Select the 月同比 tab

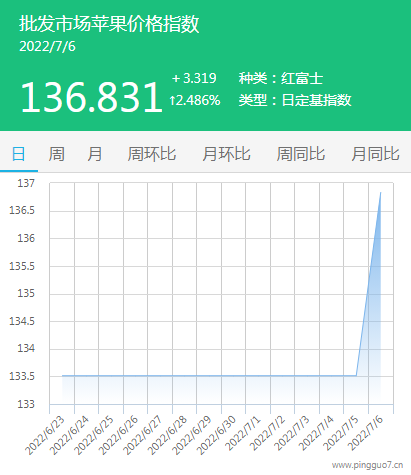(x=375, y=154)
